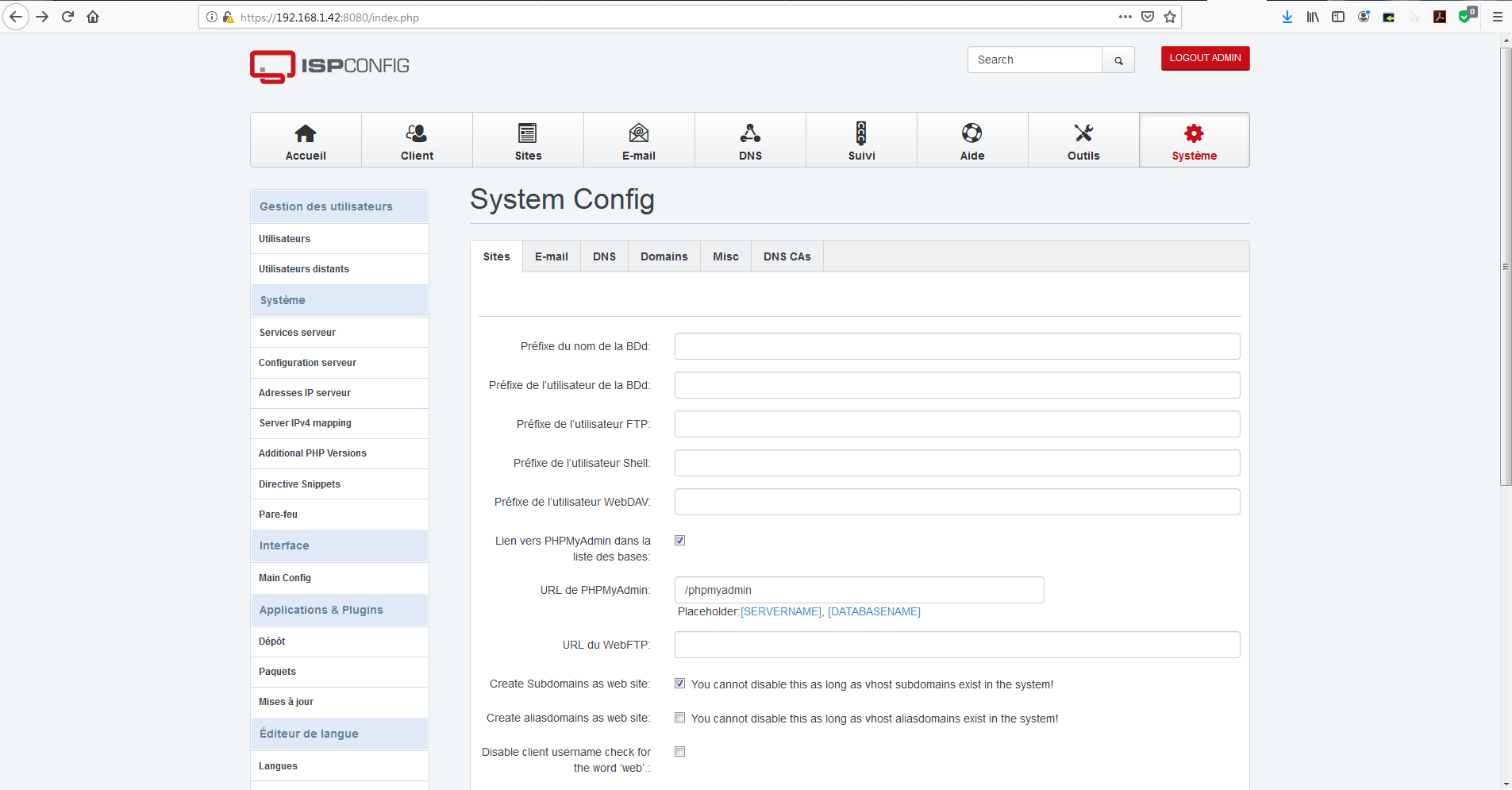Click LOGOUT ADMIN button
This screenshot has height=790, width=1512.
pos(1205,58)
